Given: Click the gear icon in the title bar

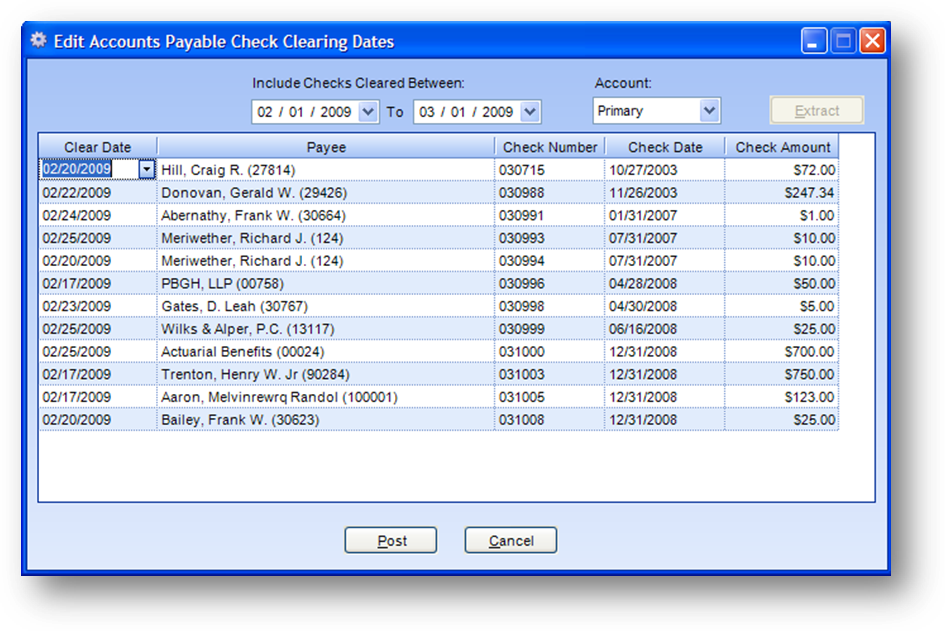Looking at the screenshot, I should 38,41.
